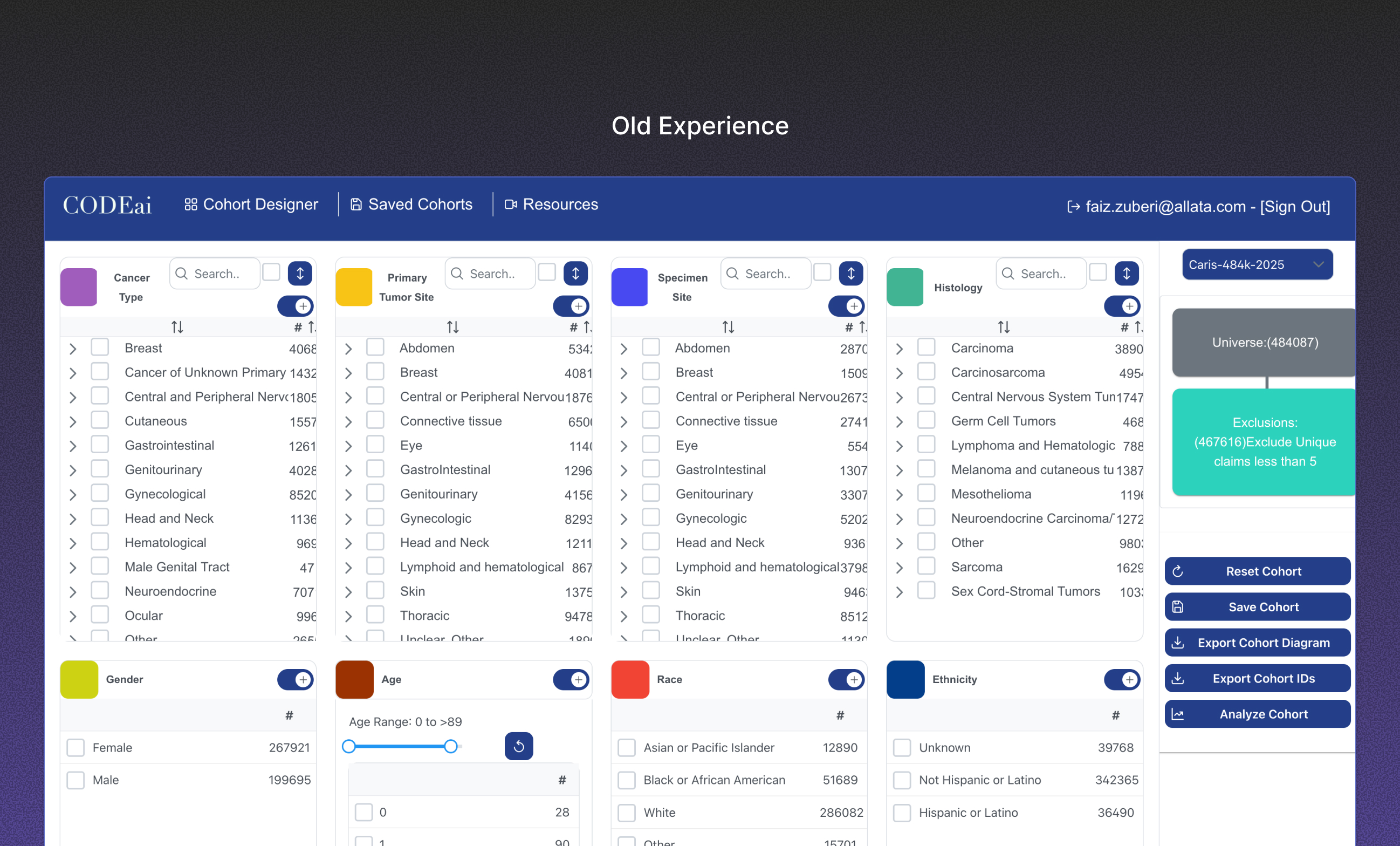The height and width of the screenshot is (846, 1400).
Task: Sort Primary Tumor Site list by name arrows
Action: point(453,327)
